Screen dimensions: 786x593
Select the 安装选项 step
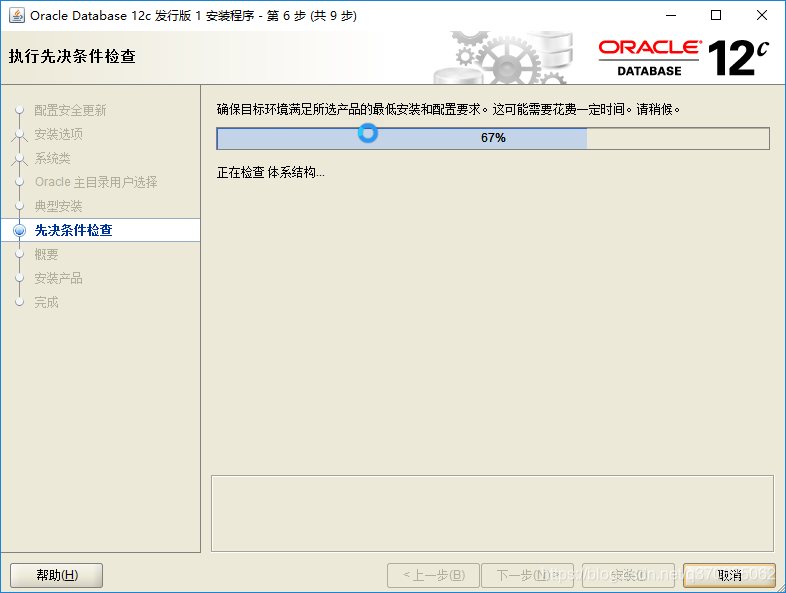point(58,134)
